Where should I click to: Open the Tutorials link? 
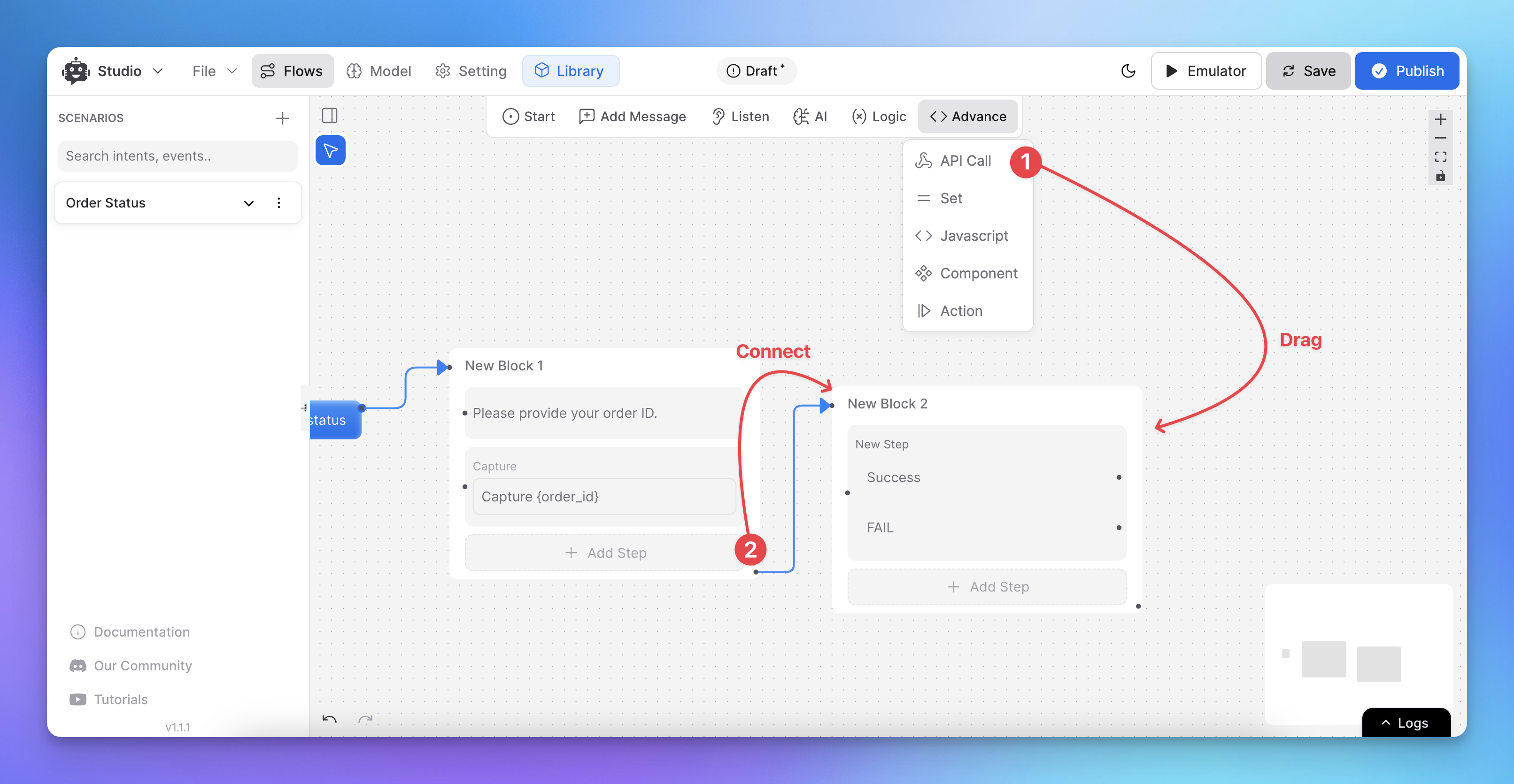point(109,699)
